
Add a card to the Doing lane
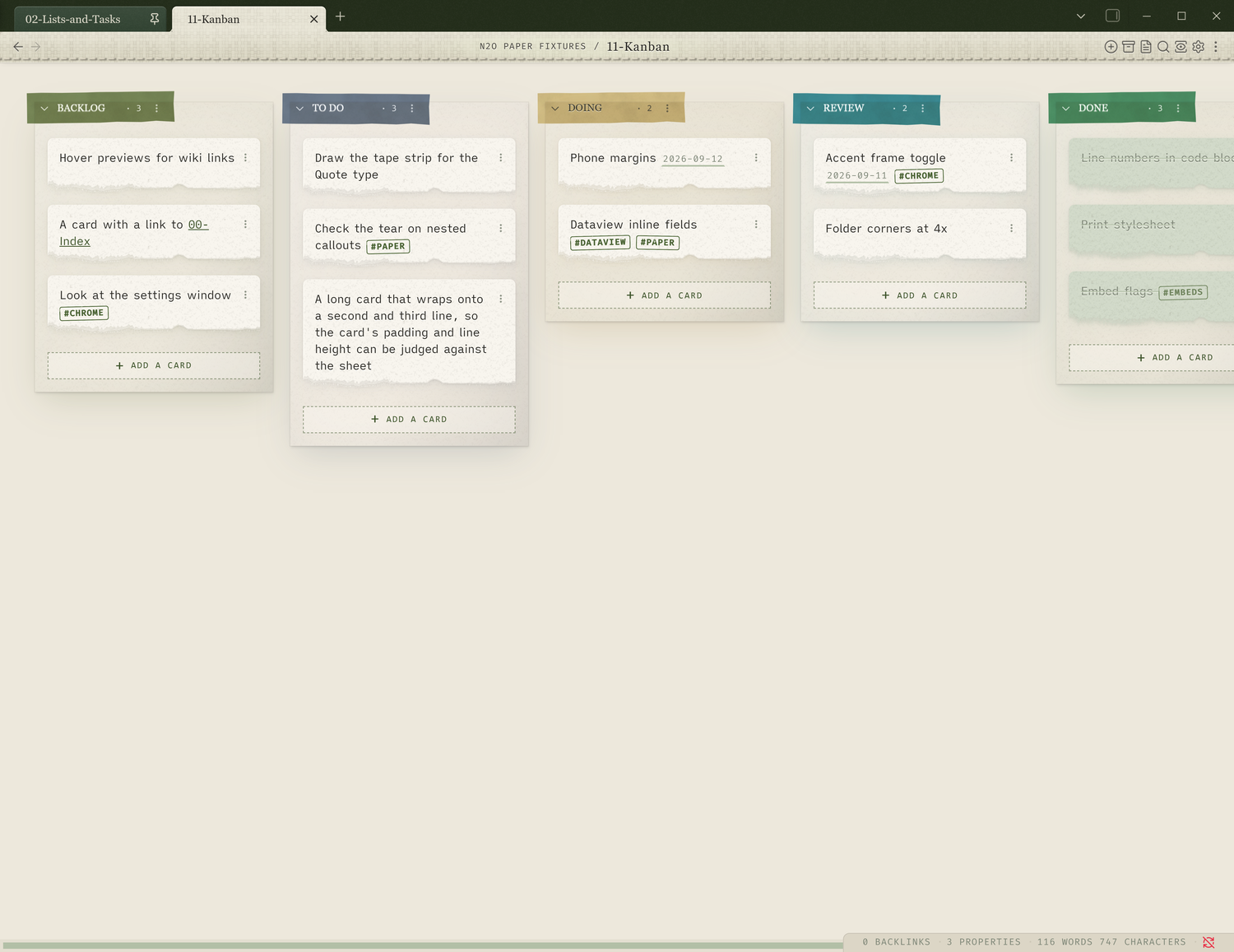coord(665,295)
